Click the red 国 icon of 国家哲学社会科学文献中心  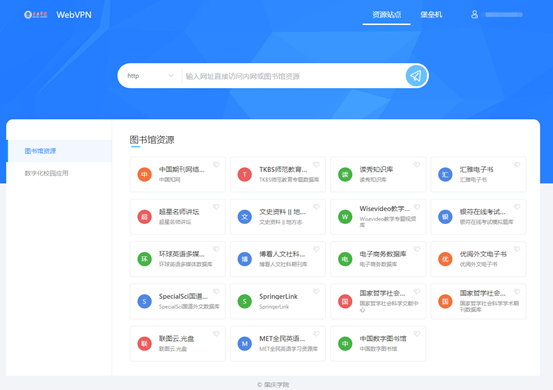(345, 301)
